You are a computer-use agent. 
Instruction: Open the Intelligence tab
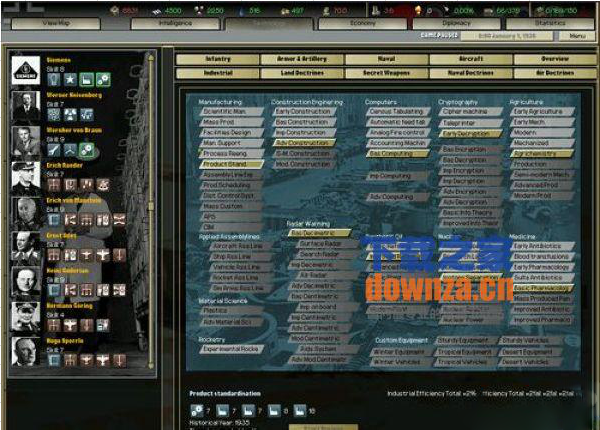175,23
